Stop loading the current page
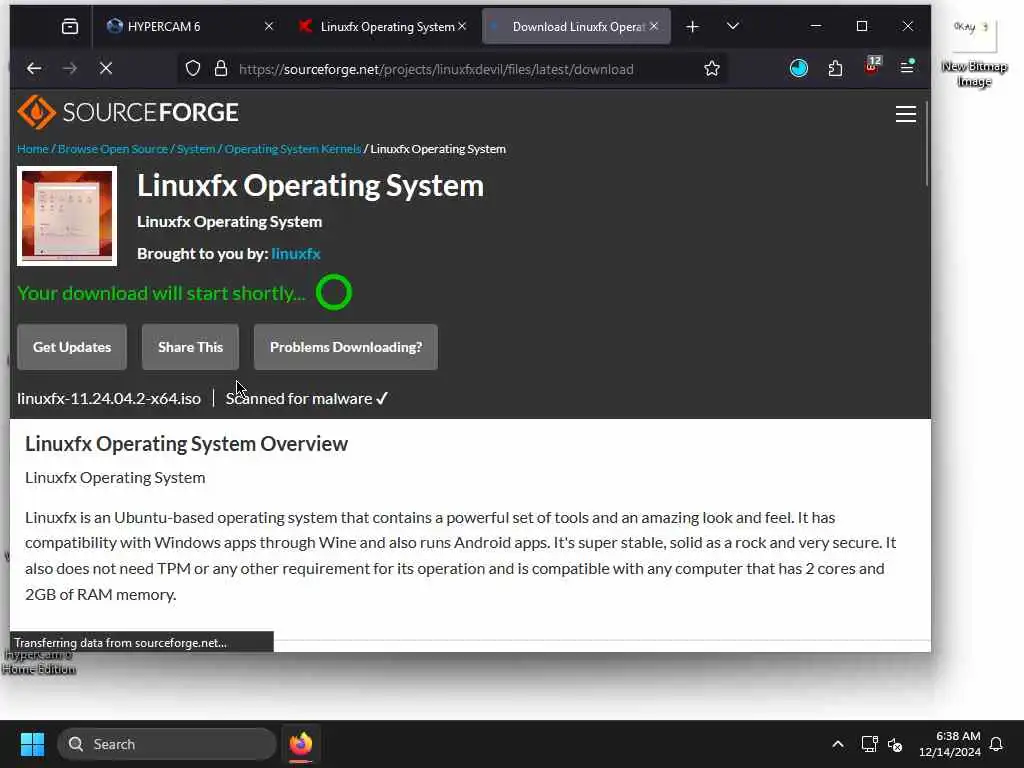 (106, 69)
